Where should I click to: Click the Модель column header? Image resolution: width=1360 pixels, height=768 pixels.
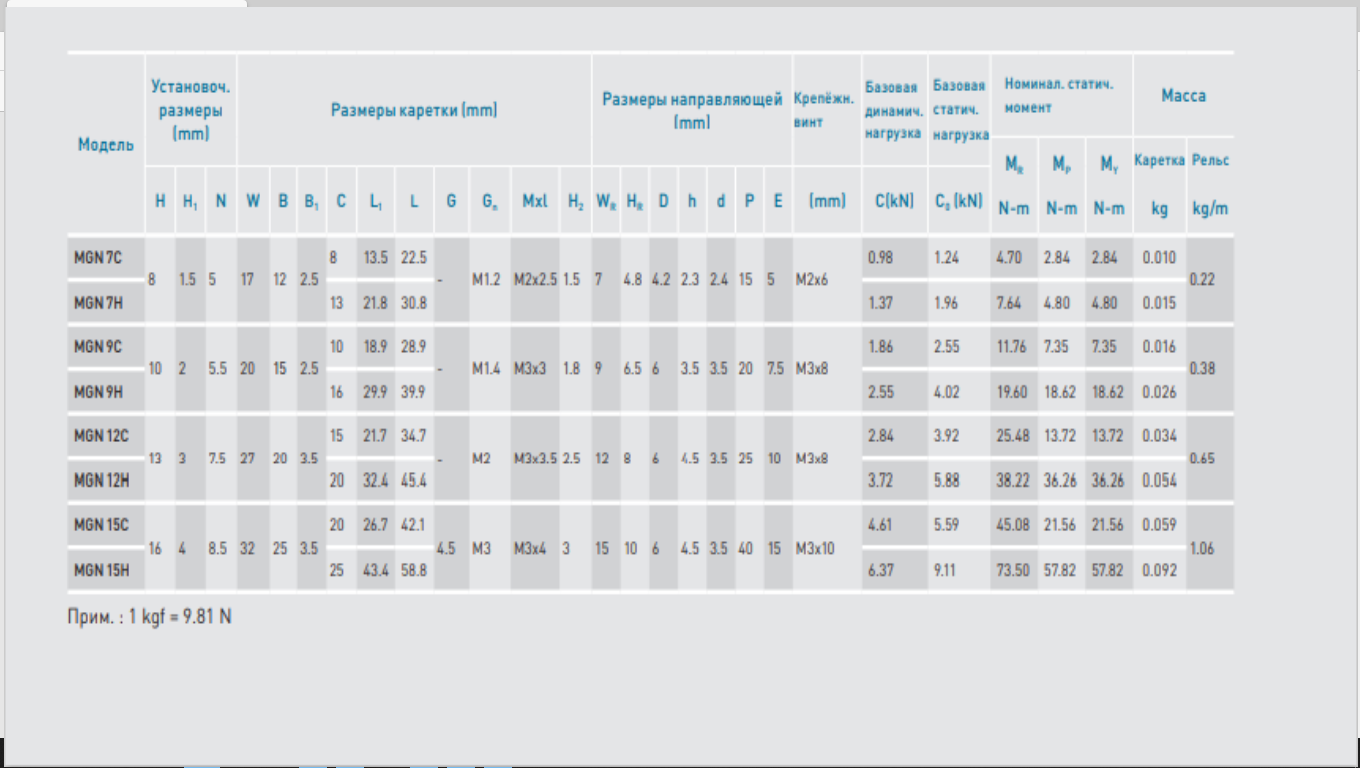coord(105,145)
